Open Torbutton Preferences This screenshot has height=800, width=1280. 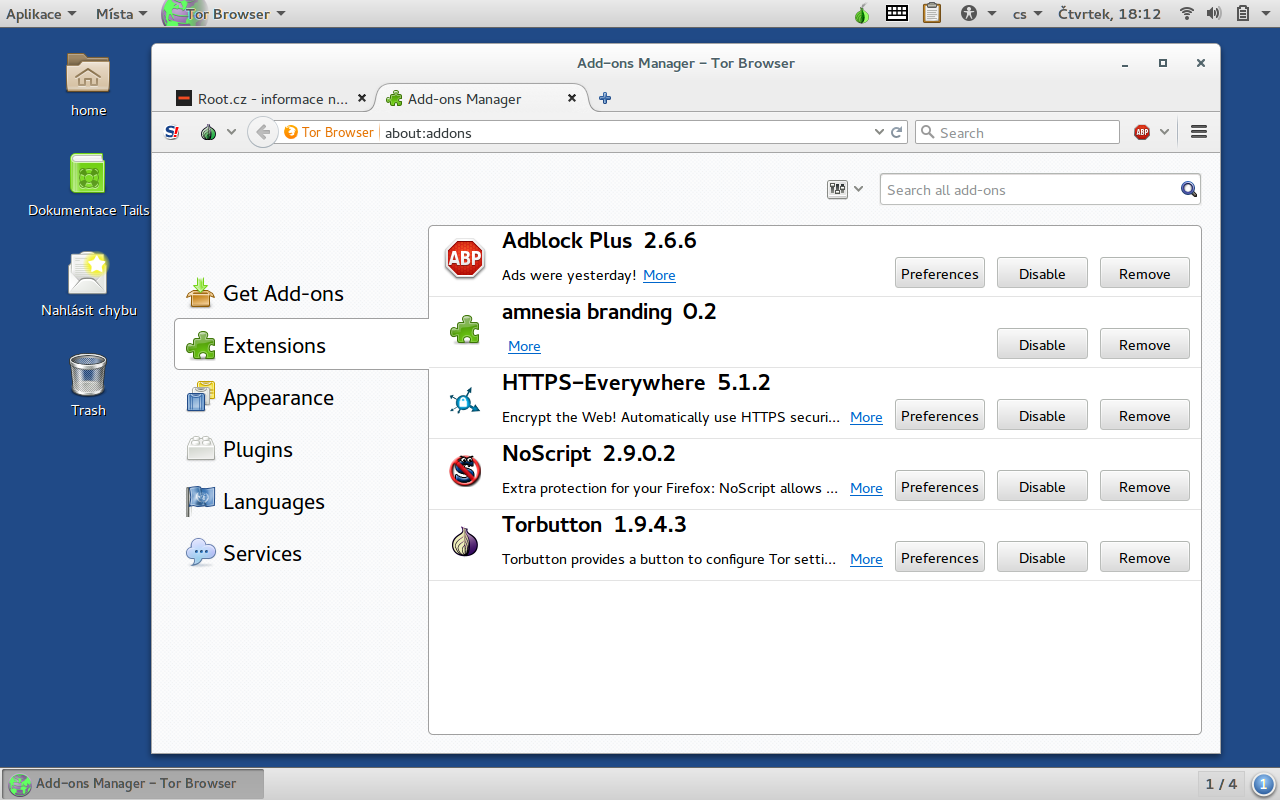[939, 558]
